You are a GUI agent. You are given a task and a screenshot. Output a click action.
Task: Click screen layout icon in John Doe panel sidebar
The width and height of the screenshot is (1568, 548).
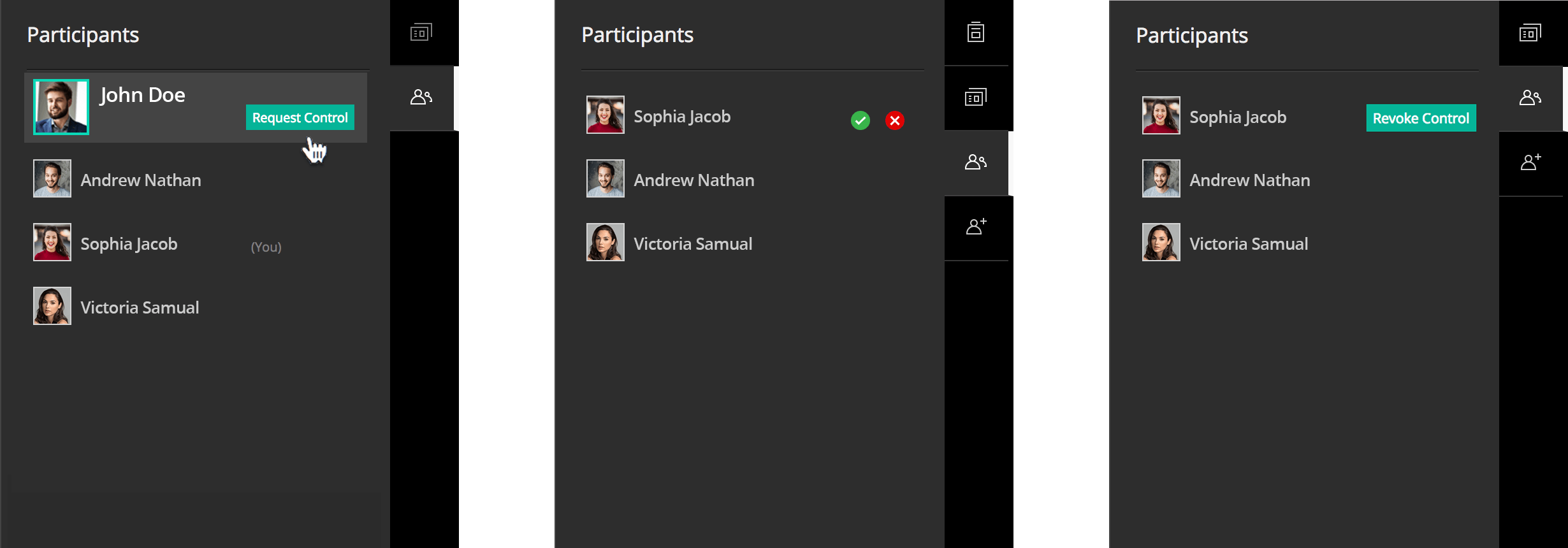tap(421, 32)
